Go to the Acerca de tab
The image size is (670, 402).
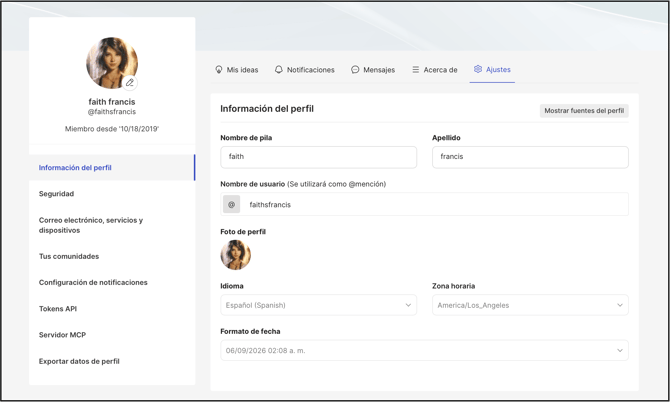click(435, 70)
